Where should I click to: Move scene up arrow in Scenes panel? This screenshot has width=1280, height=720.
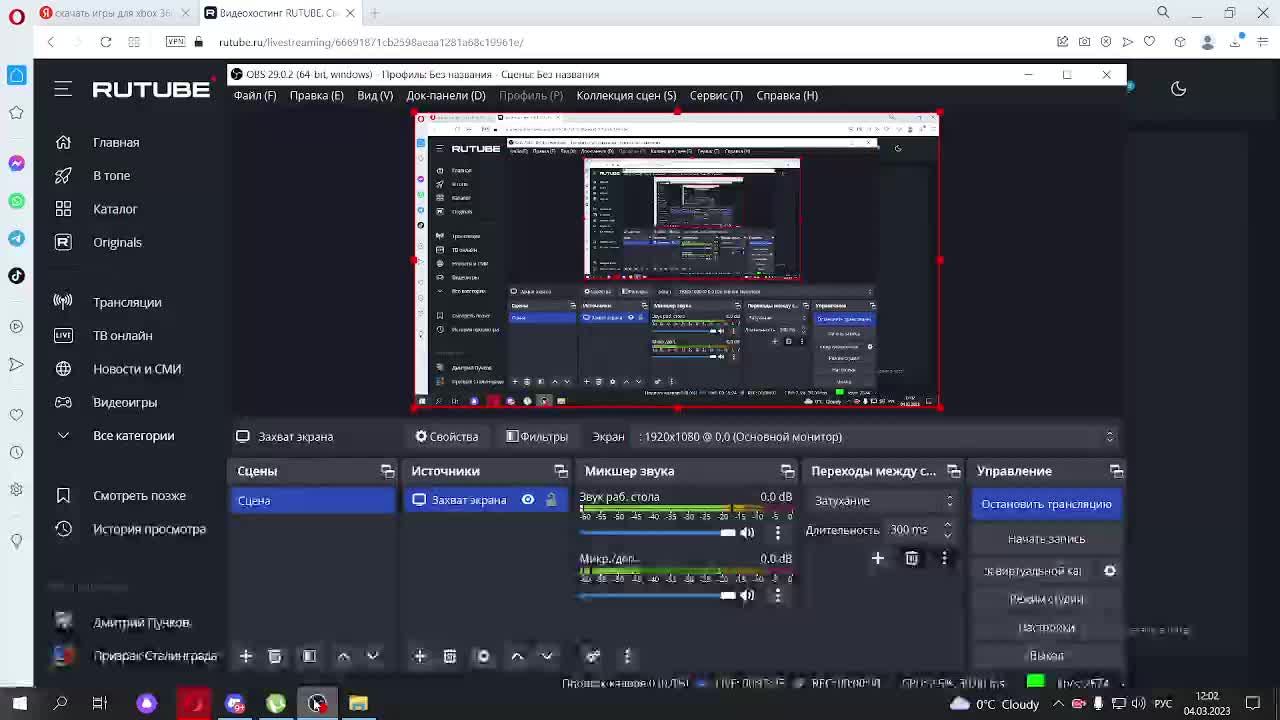point(343,656)
